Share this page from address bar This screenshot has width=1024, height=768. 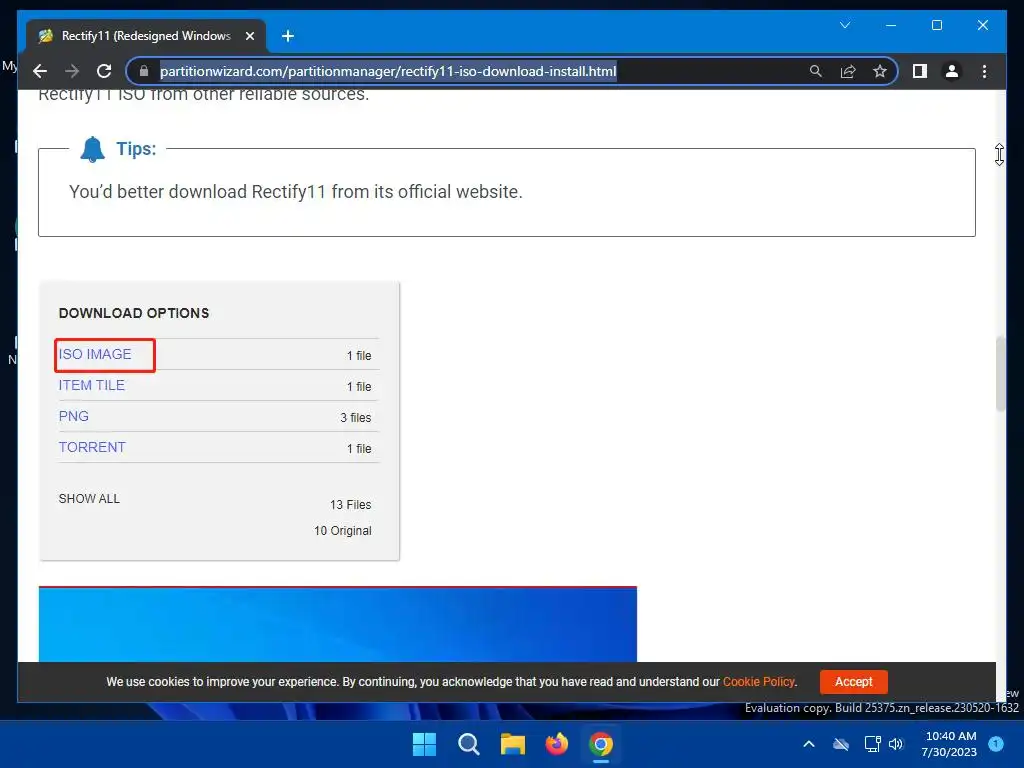pos(848,71)
